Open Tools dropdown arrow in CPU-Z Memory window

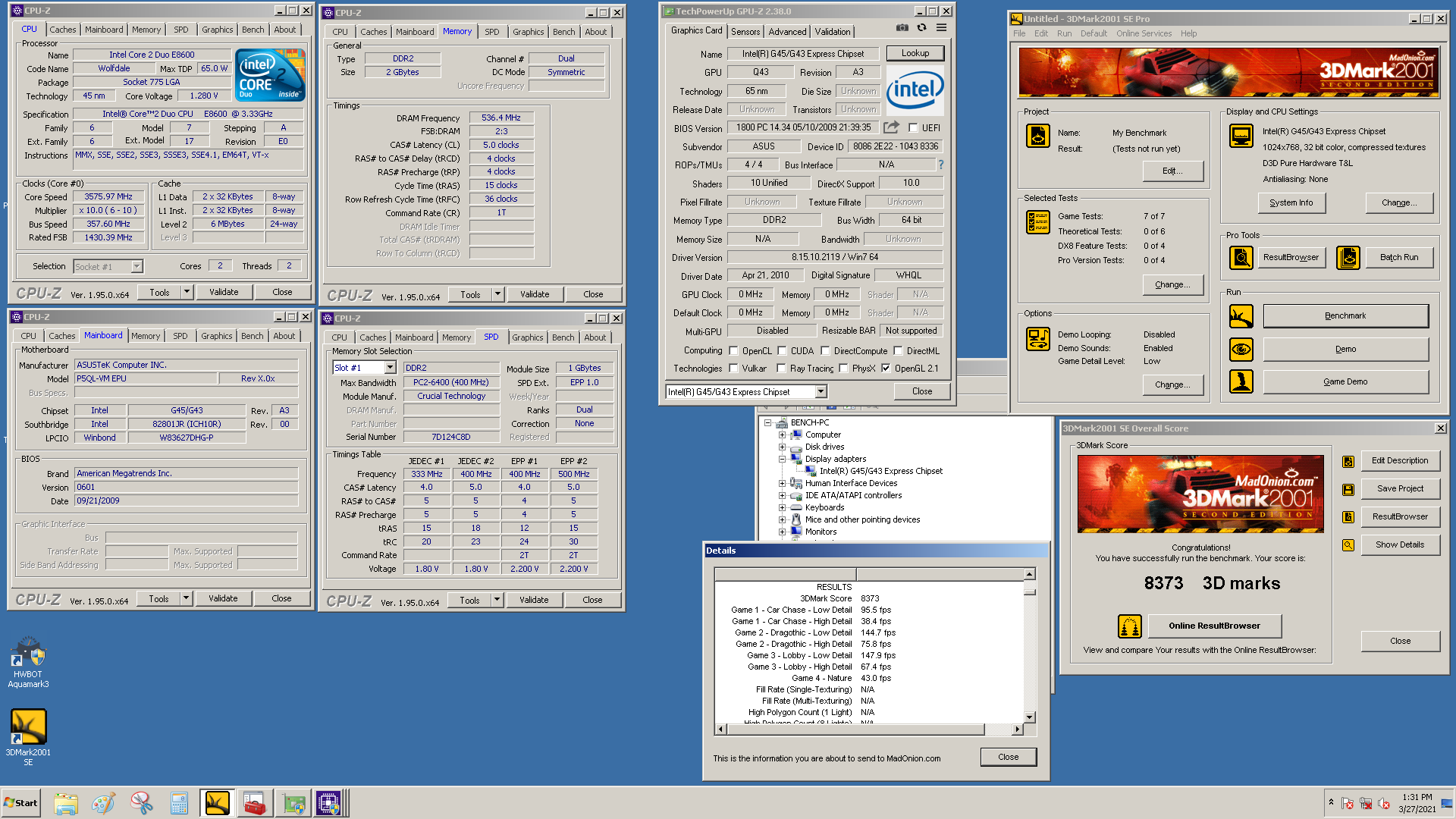497,294
